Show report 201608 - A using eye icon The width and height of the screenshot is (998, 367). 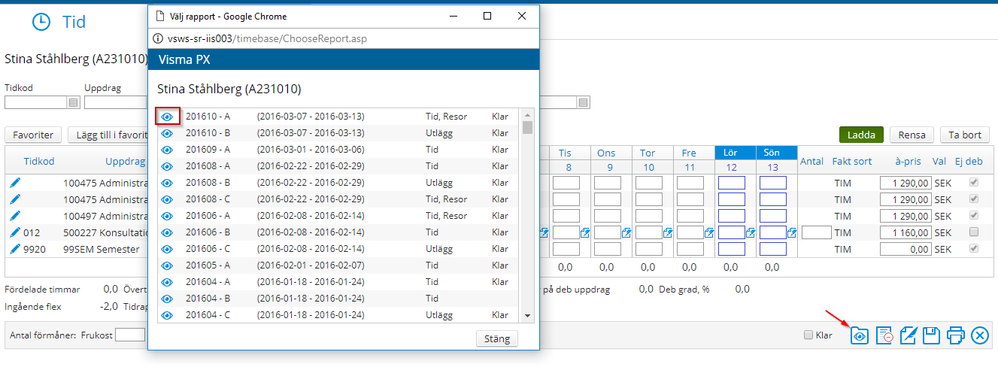coord(167,166)
